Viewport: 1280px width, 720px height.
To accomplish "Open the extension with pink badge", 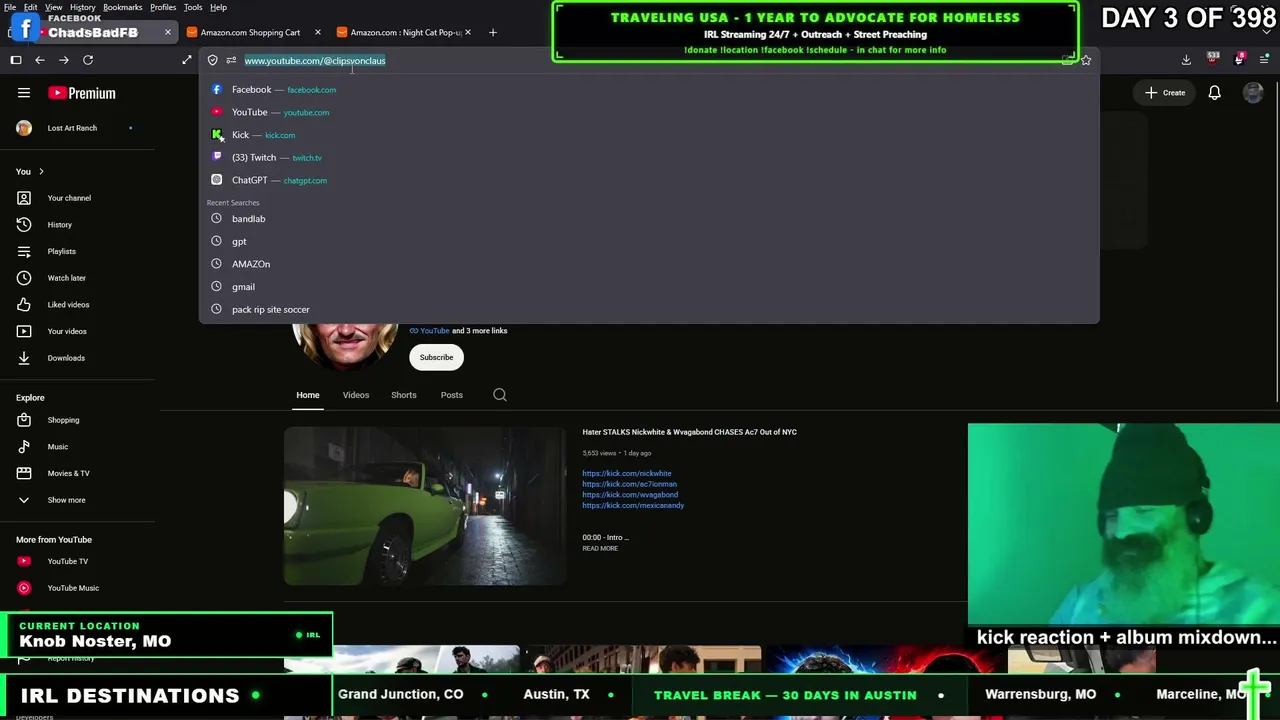I will 1240,59.
